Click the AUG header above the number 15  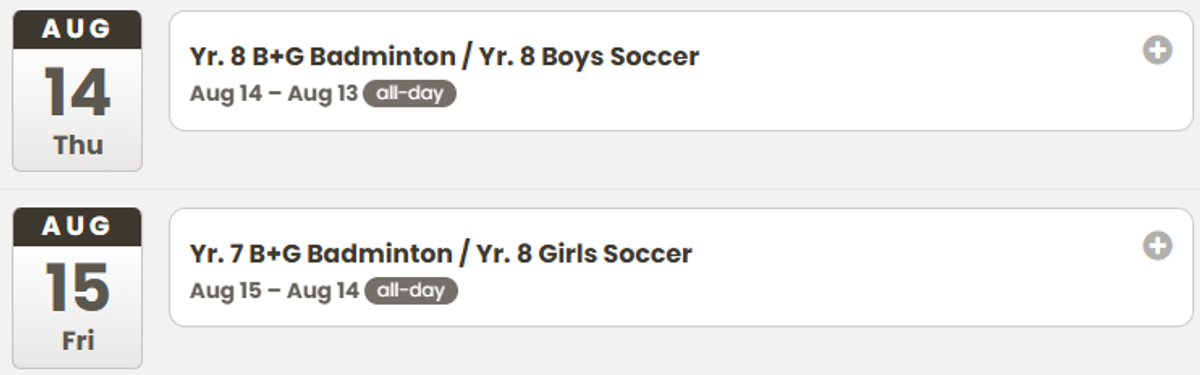[77, 227]
